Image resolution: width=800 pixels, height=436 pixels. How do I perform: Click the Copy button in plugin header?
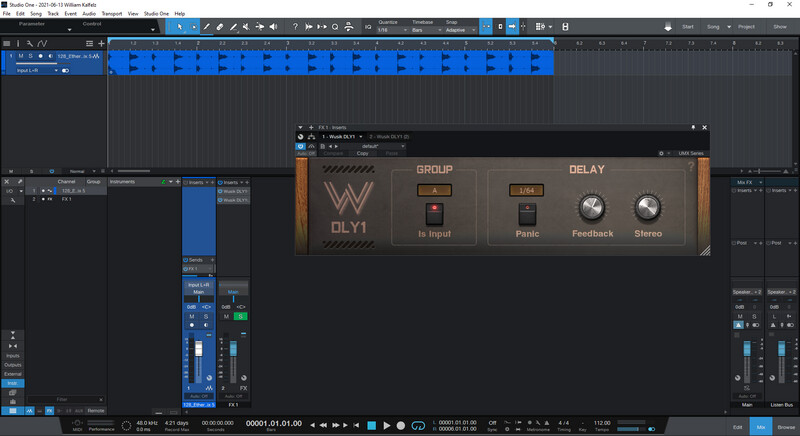coord(362,153)
